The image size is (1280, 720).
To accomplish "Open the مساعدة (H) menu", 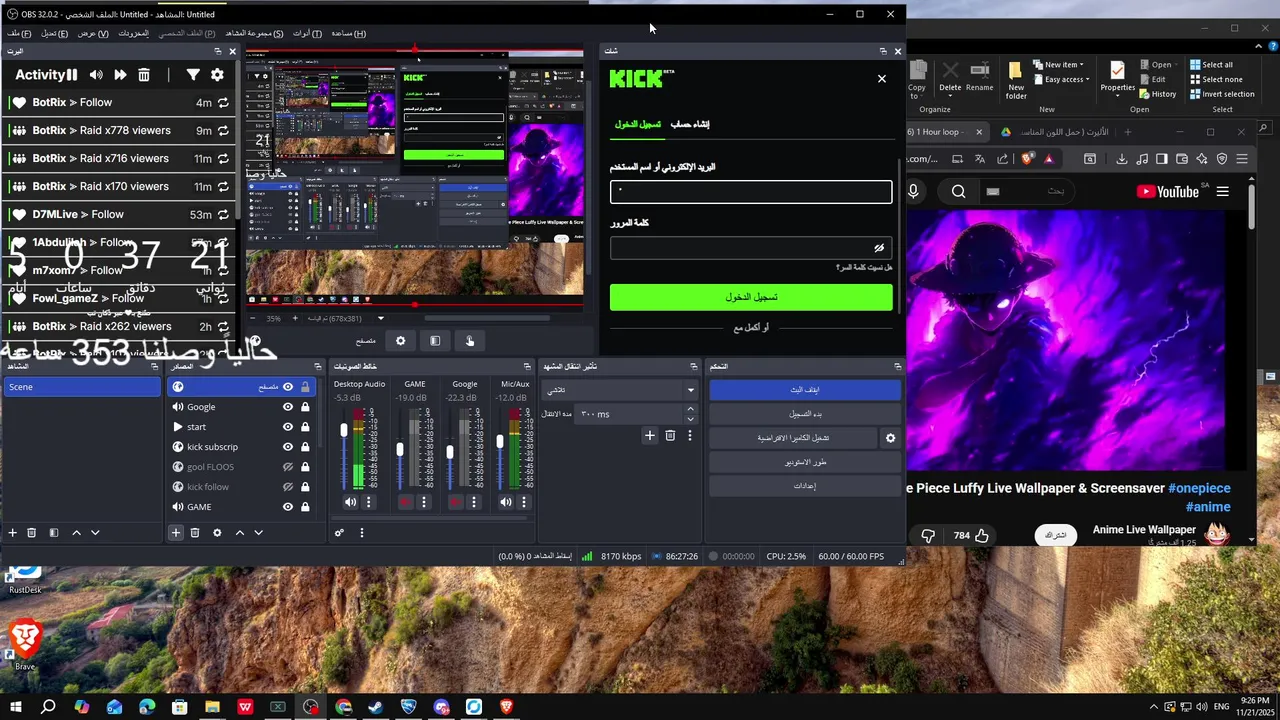I will click(x=349, y=34).
